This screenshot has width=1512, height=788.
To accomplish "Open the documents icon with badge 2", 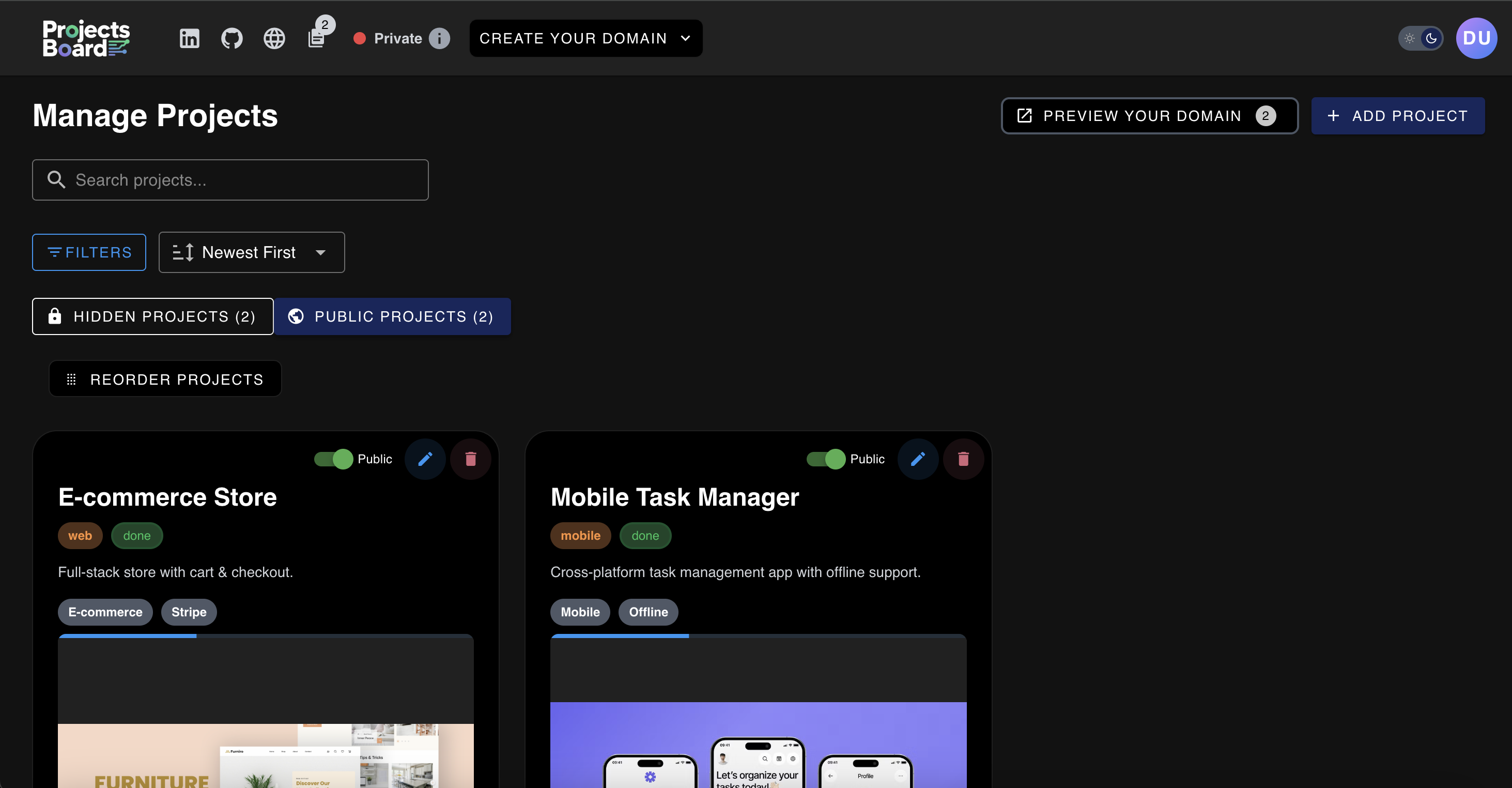I will pos(316,38).
